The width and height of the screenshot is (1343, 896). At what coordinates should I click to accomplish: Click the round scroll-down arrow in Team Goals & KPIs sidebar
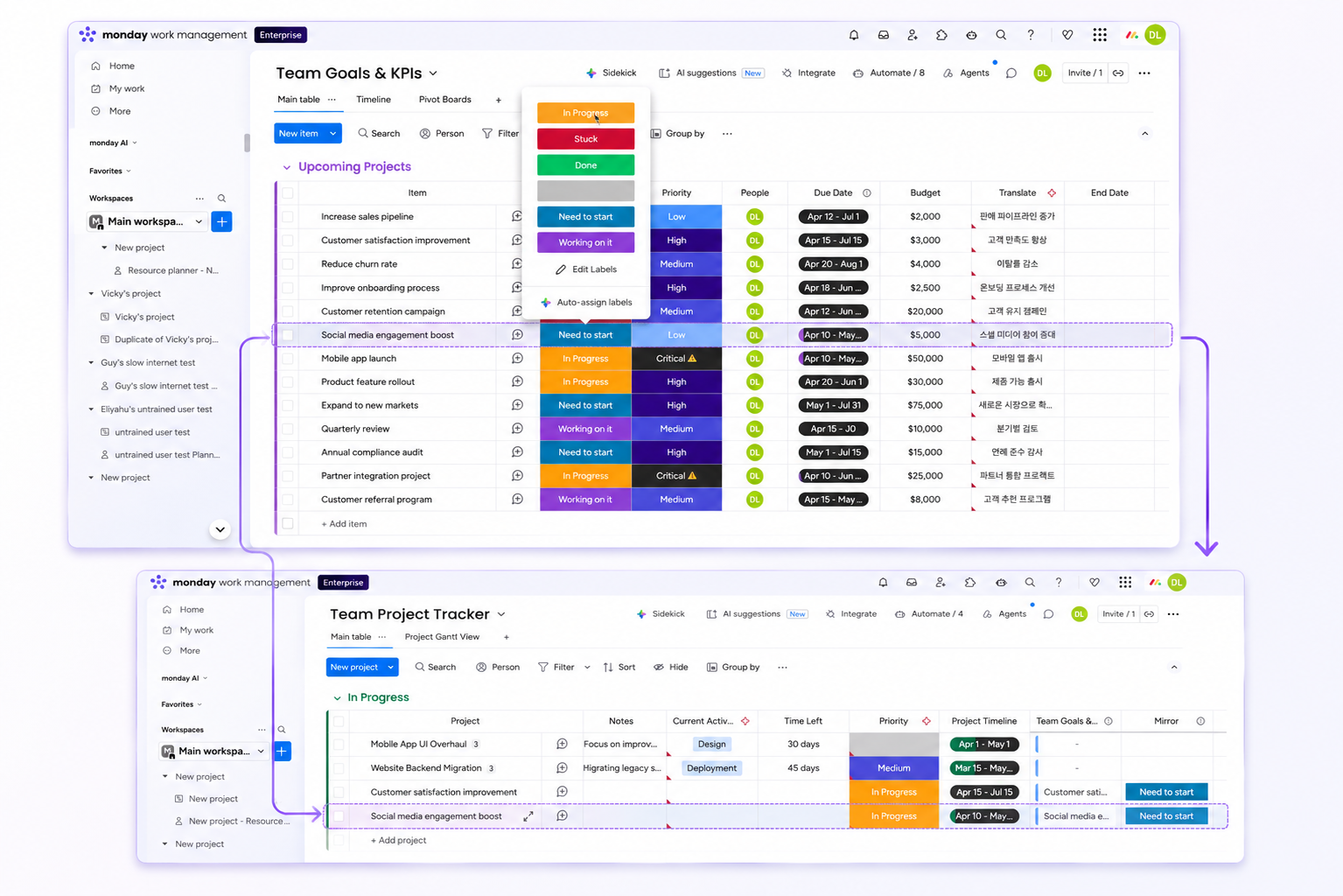pos(220,529)
